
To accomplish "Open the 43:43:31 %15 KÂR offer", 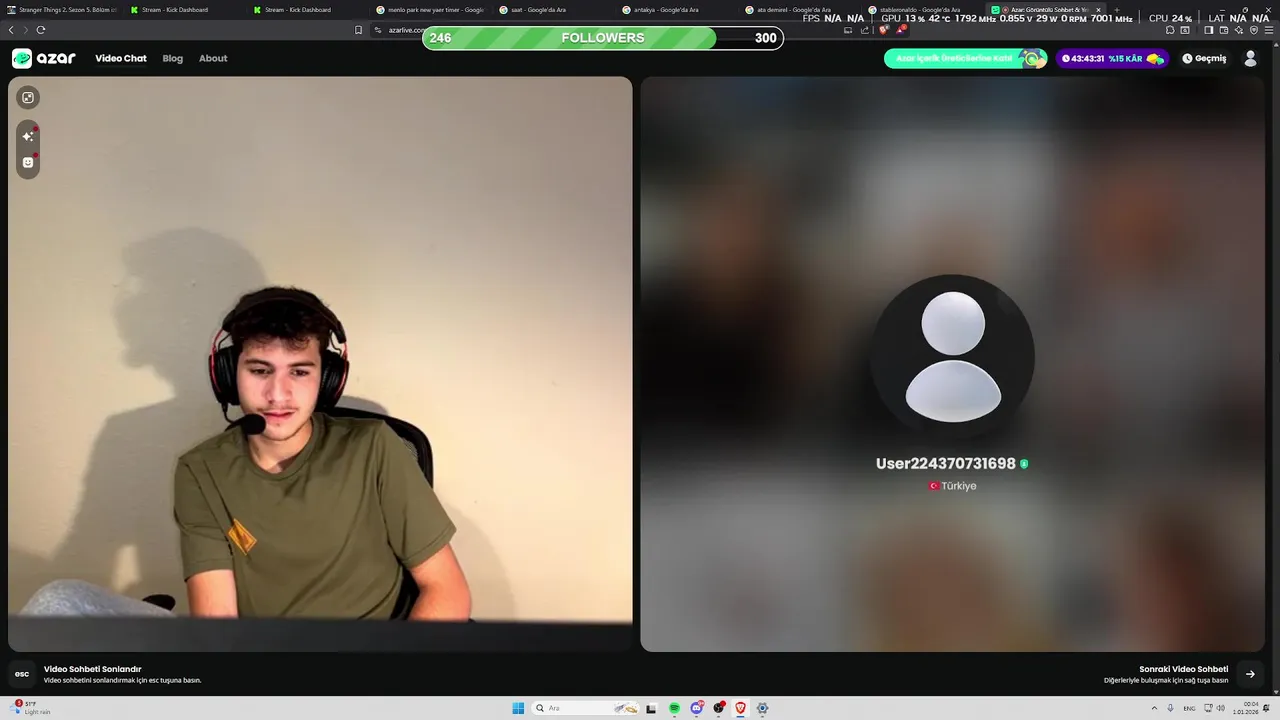I will tap(1113, 58).
